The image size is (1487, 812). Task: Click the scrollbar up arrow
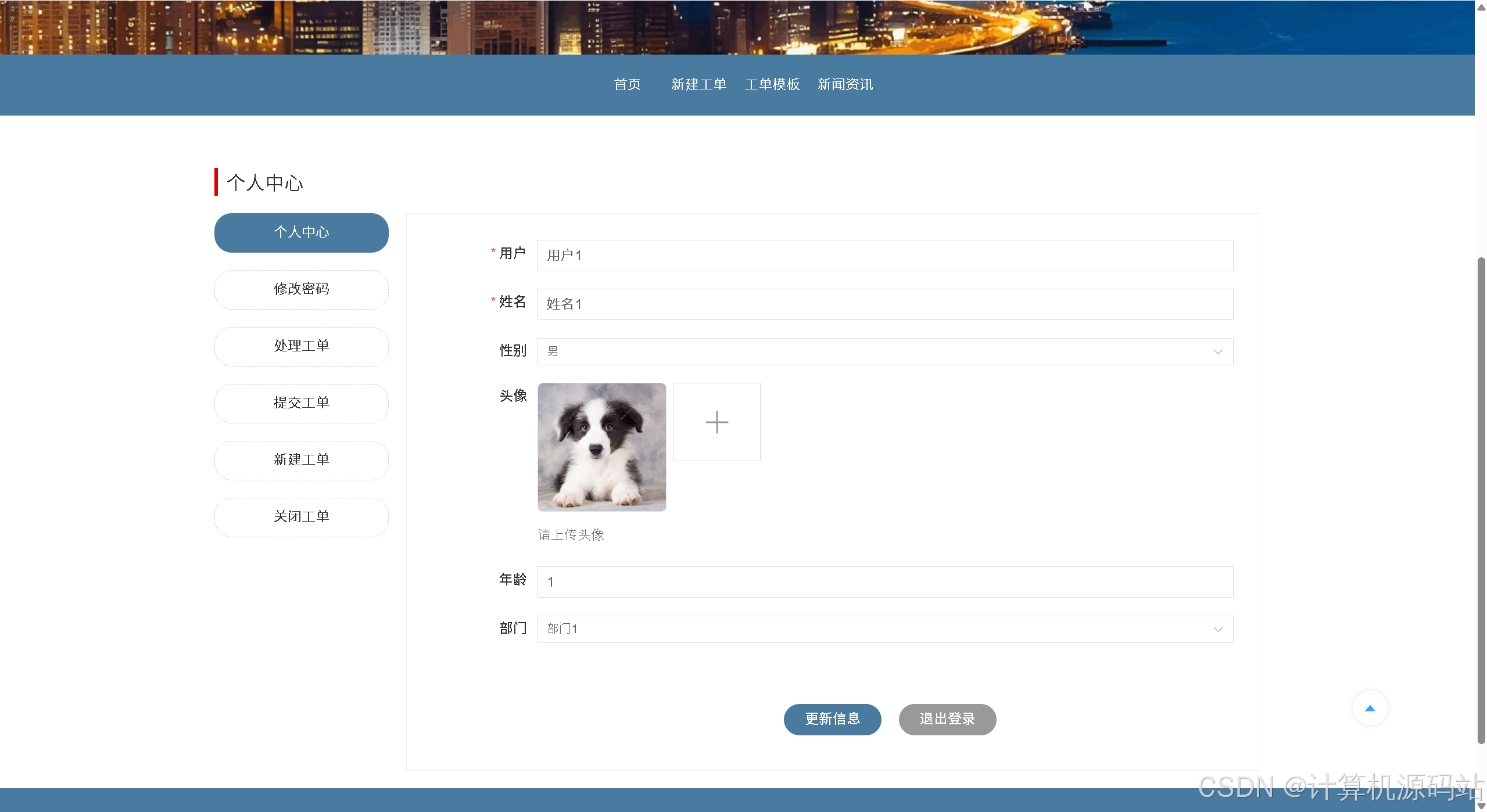point(1481,7)
